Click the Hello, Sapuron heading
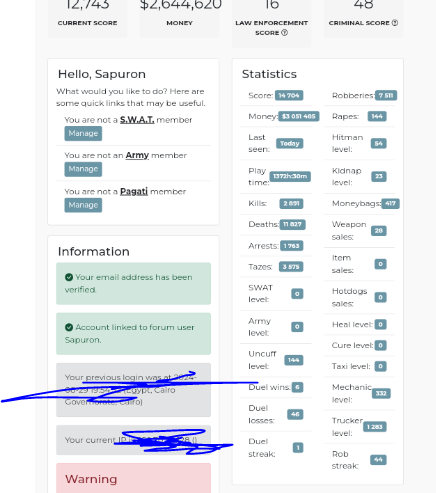The height and width of the screenshot is (493, 436). coord(102,74)
